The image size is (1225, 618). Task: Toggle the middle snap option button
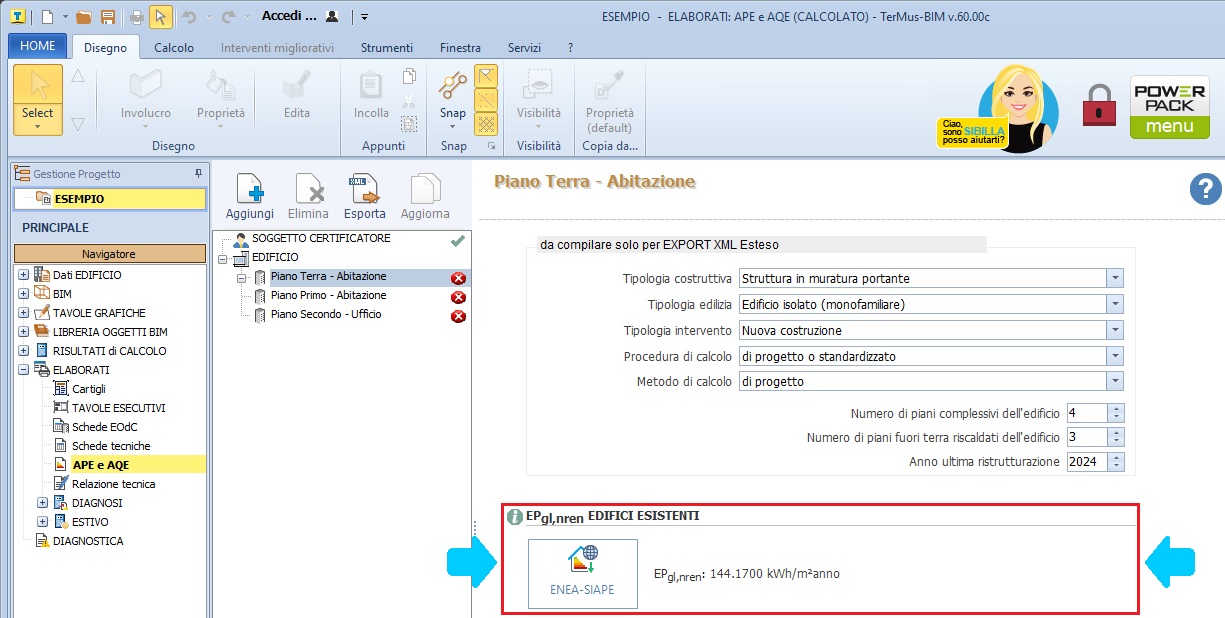(x=486, y=99)
